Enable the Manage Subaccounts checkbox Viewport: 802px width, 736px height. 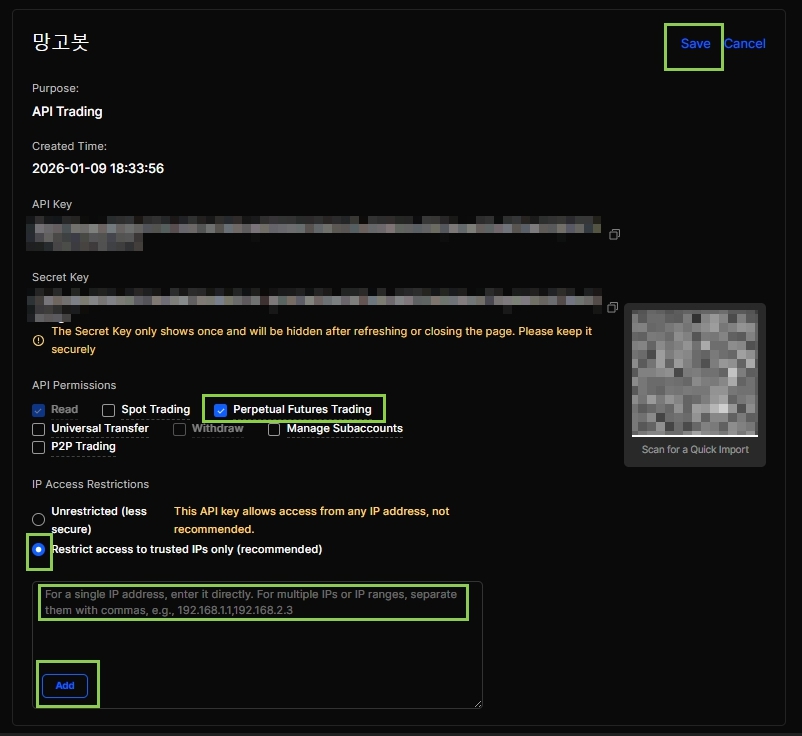[x=274, y=429]
